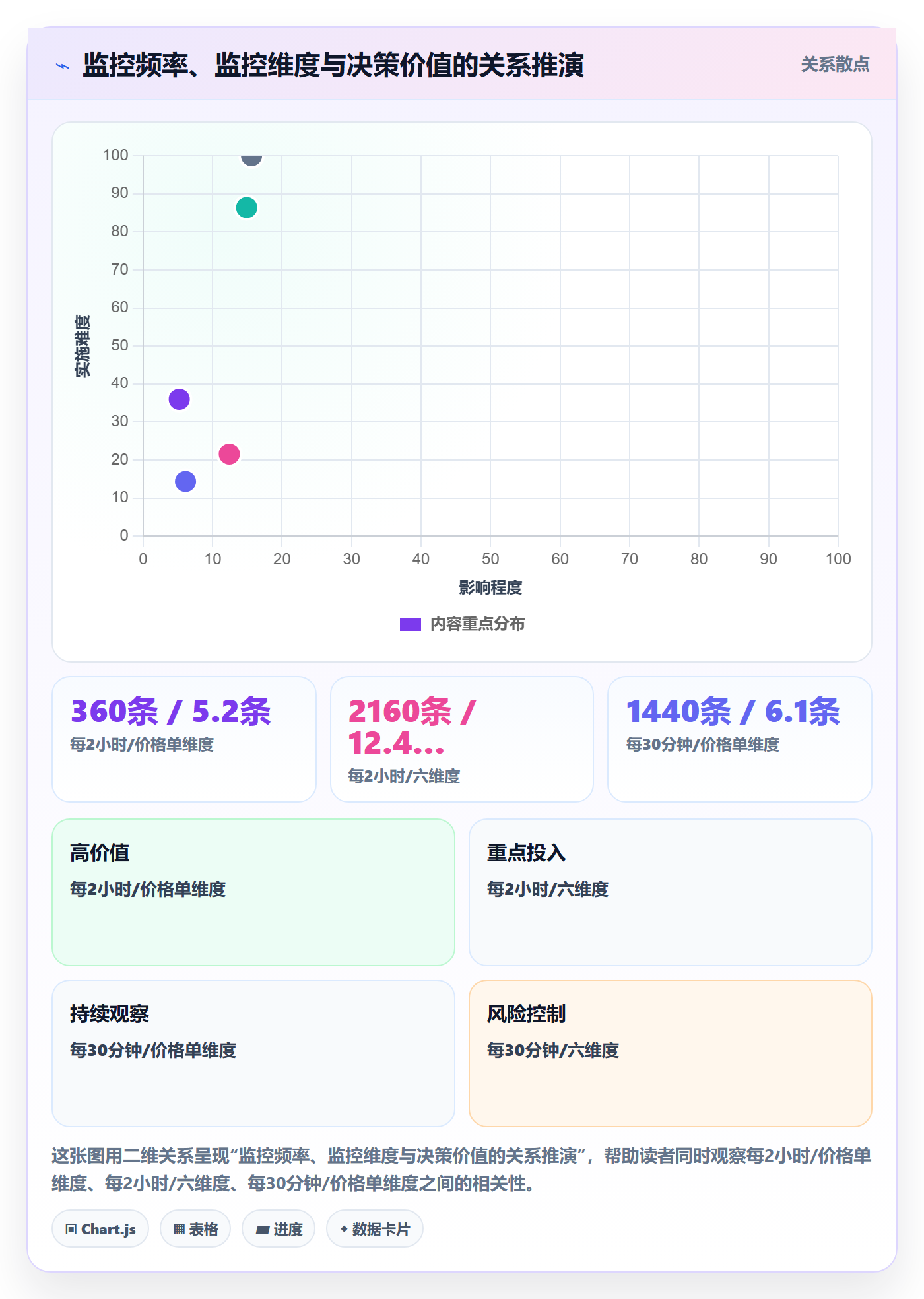Viewport: 924px width, 1299px height.
Task: Click the square icon in the Chart.js chip
Action: tap(71, 1230)
